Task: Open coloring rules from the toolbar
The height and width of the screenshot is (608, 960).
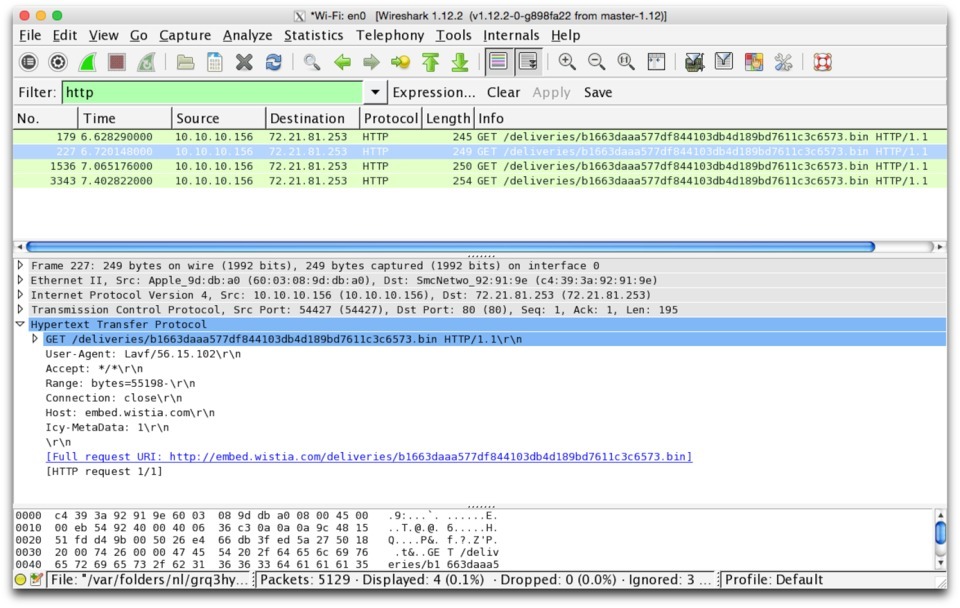Action: tap(755, 60)
